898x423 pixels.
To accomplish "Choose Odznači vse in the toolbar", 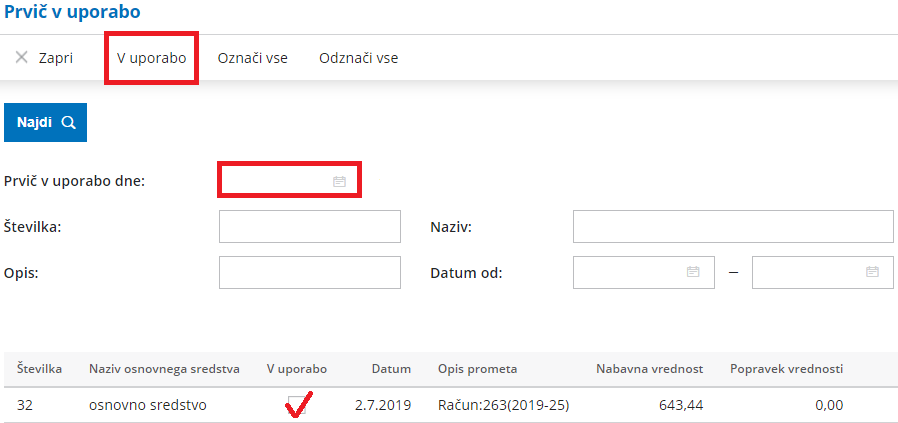I will [359, 58].
